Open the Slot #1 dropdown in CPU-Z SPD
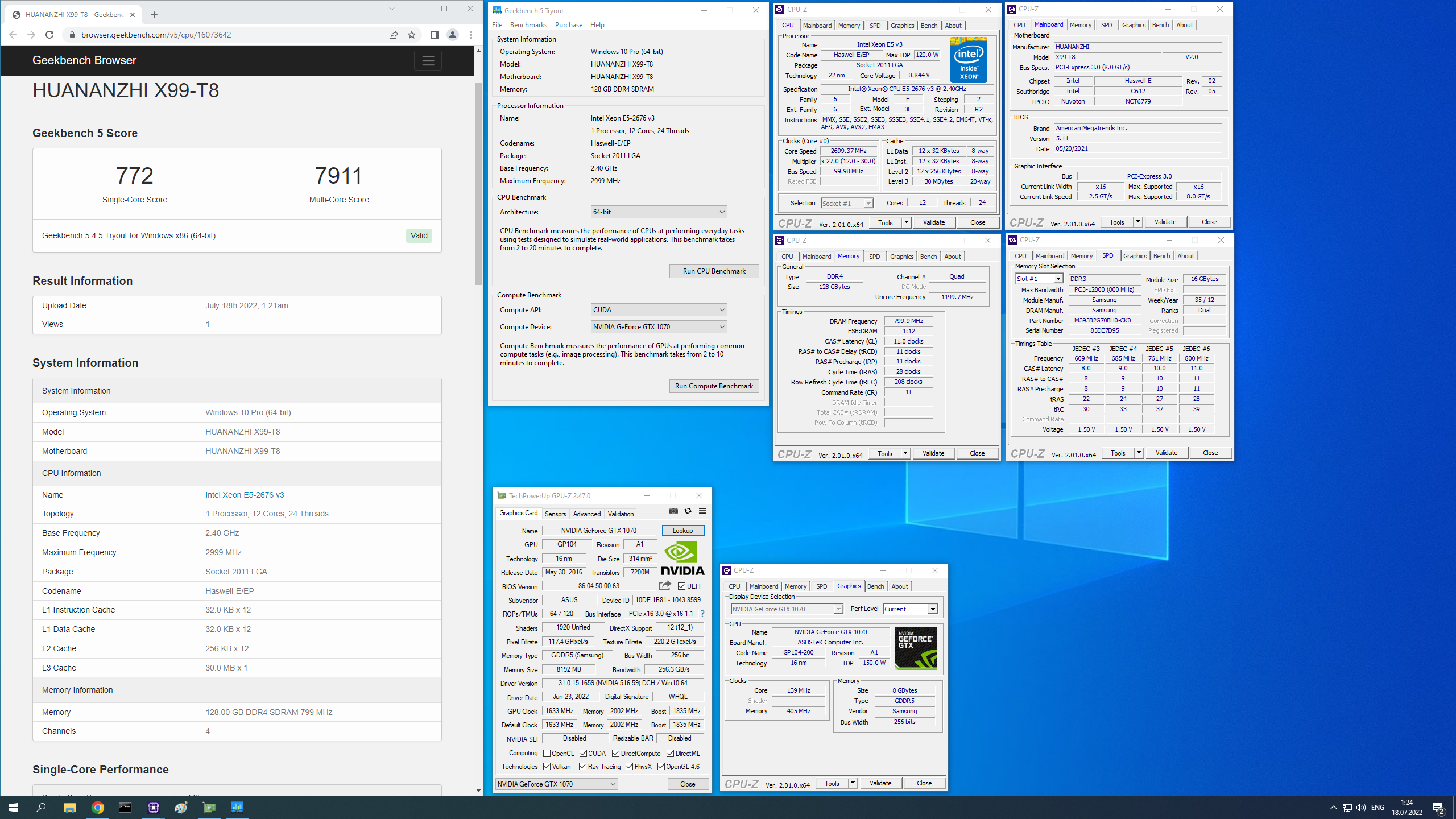 pyautogui.click(x=1039, y=279)
